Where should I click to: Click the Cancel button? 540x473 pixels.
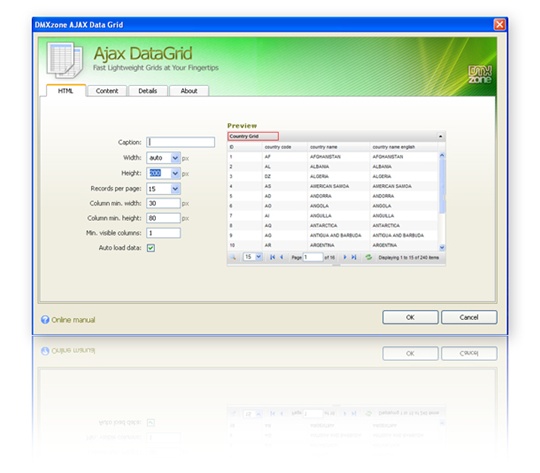[469, 317]
